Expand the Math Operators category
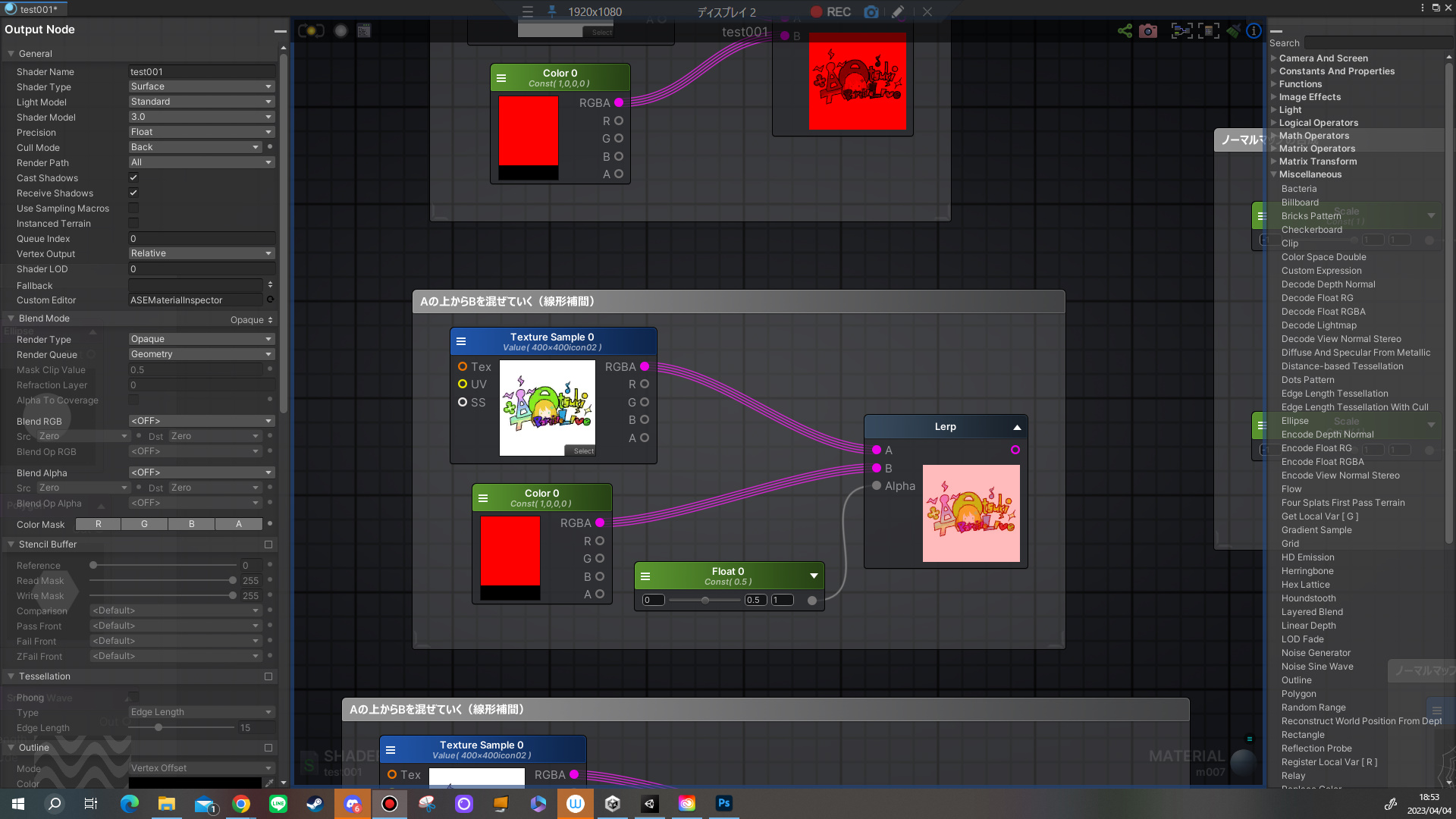 pyautogui.click(x=1313, y=136)
